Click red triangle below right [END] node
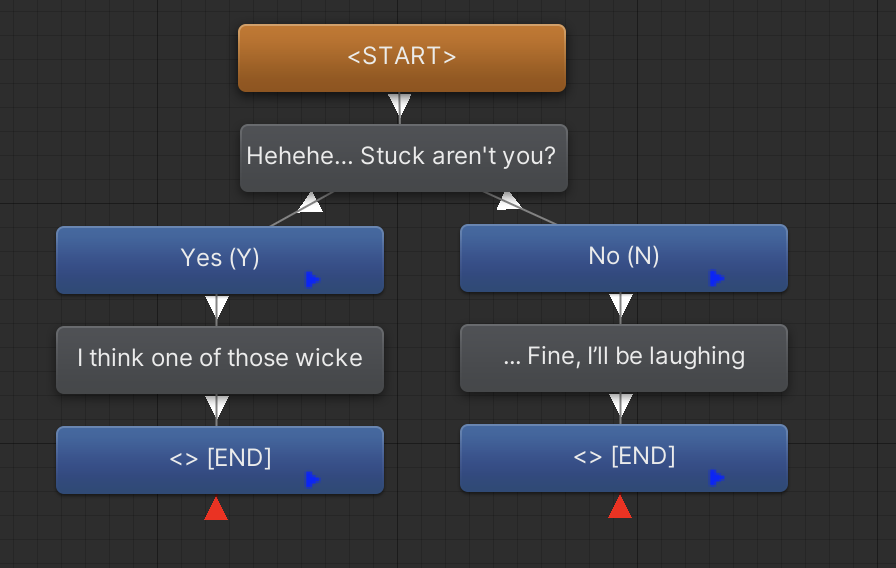The width and height of the screenshot is (896, 568). [x=620, y=507]
